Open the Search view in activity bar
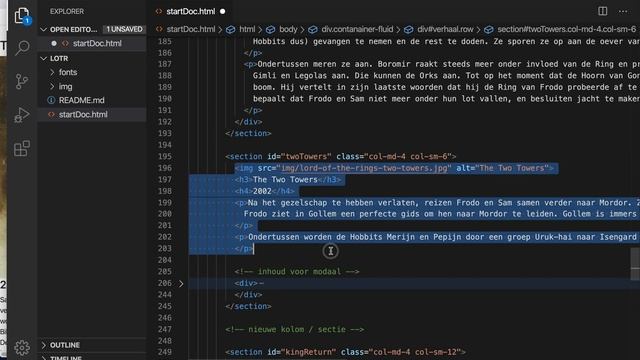640x360 pixels. [x=22, y=48]
